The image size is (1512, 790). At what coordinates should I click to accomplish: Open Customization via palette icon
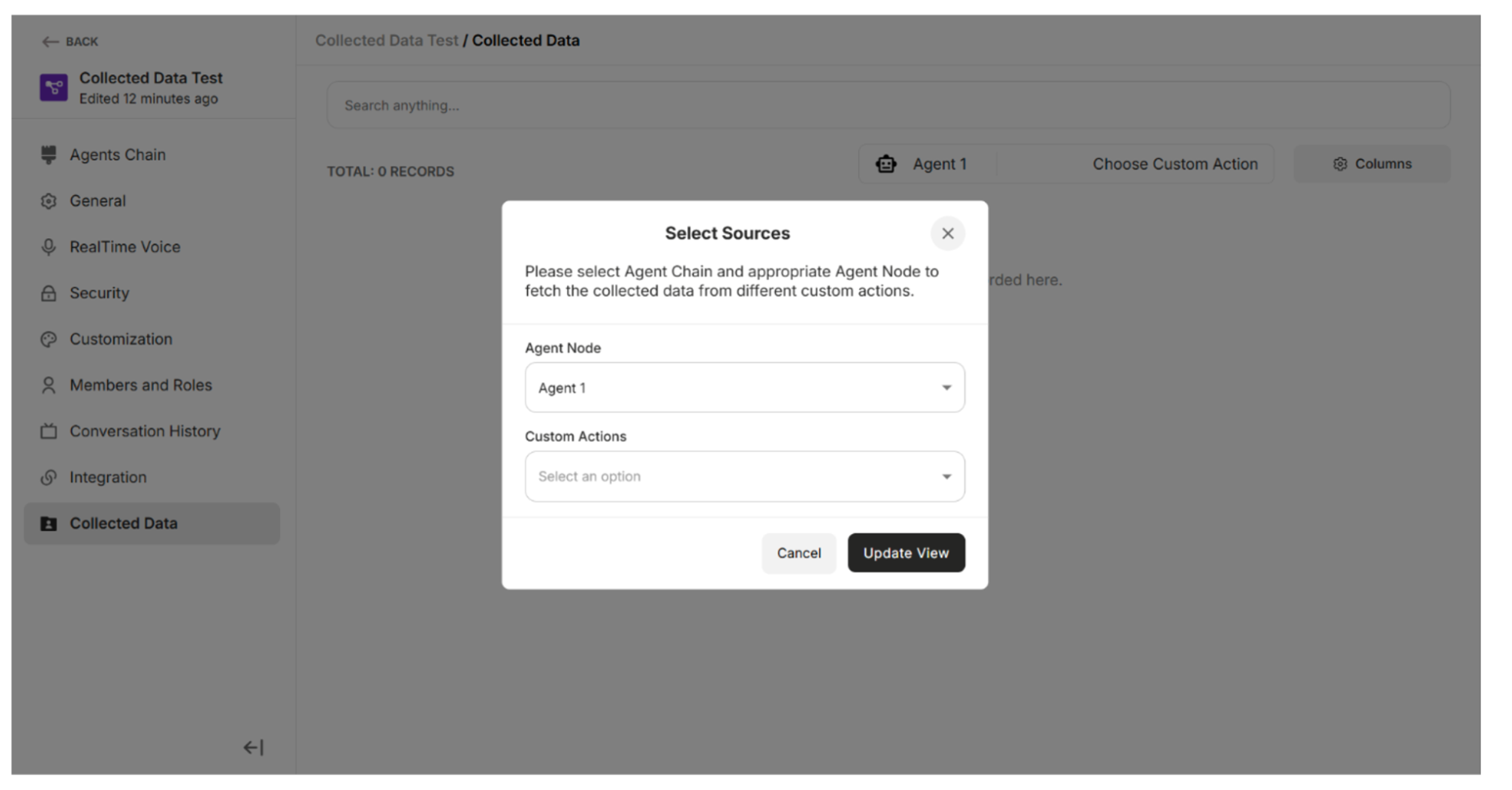[x=49, y=339]
